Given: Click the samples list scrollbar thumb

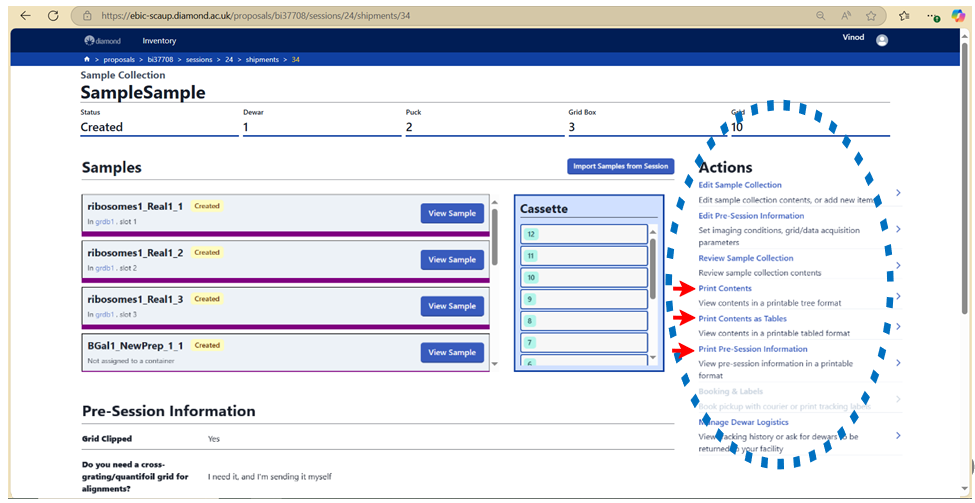Looking at the screenshot, I should coord(495,236).
